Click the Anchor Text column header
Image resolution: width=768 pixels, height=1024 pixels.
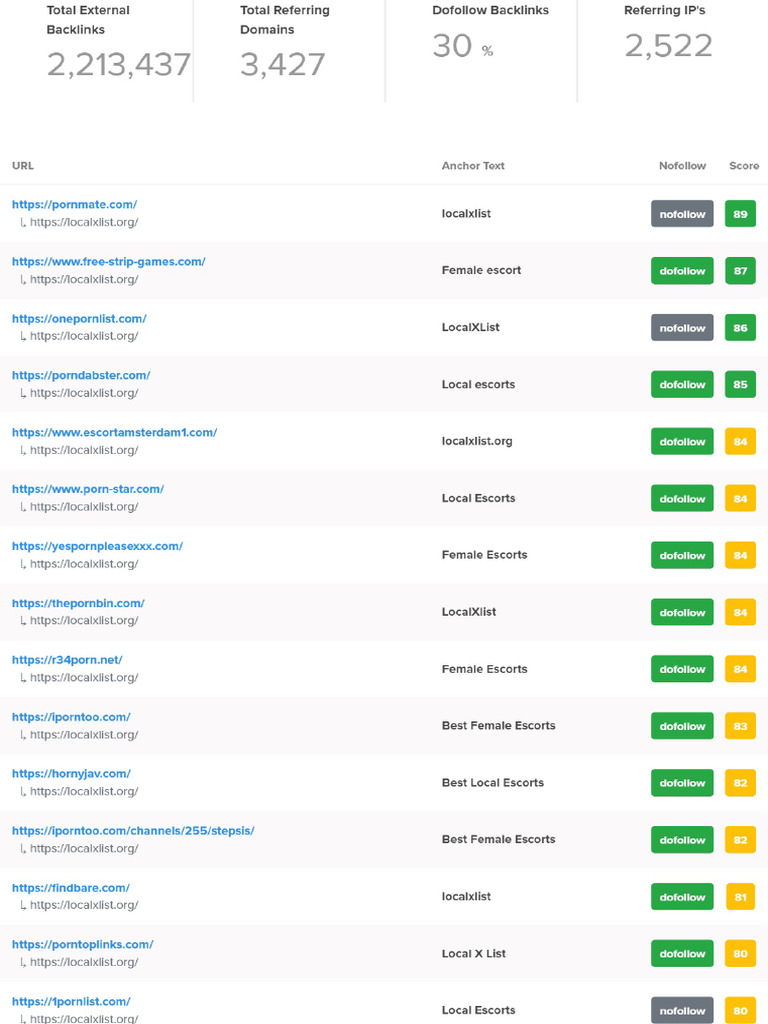click(x=473, y=166)
